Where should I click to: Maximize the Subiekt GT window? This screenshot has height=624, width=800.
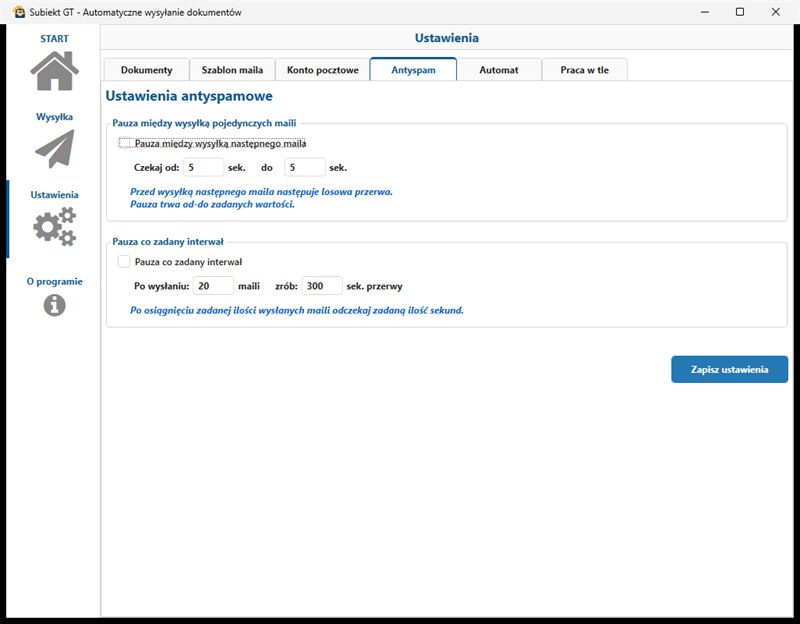pos(740,12)
